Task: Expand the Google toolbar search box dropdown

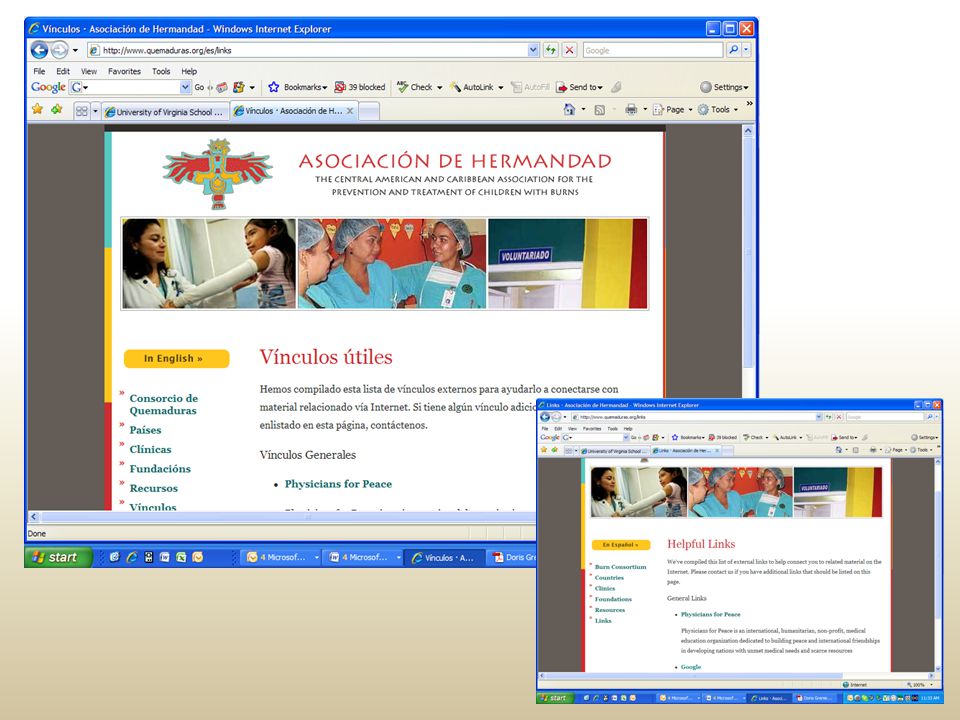Action: coord(185,88)
